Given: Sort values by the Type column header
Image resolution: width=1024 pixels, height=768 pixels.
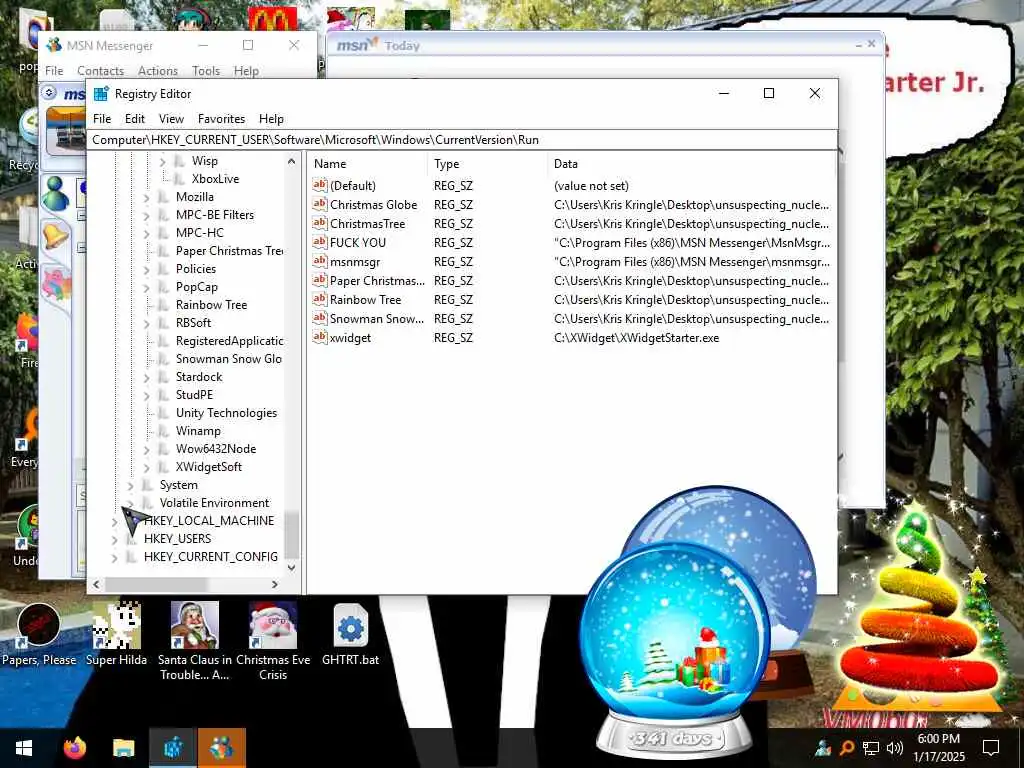Looking at the screenshot, I should pyautogui.click(x=487, y=164).
